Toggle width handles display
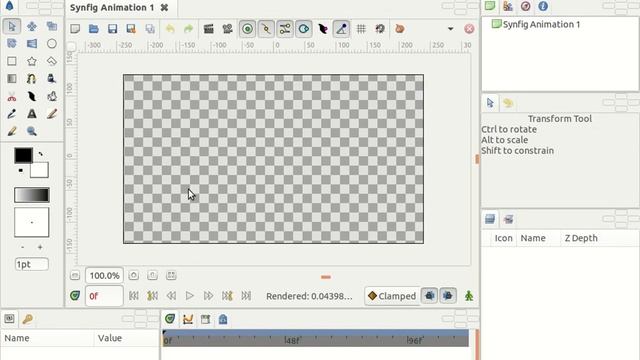The width and height of the screenshot is (640, 360). pos(323,29)
